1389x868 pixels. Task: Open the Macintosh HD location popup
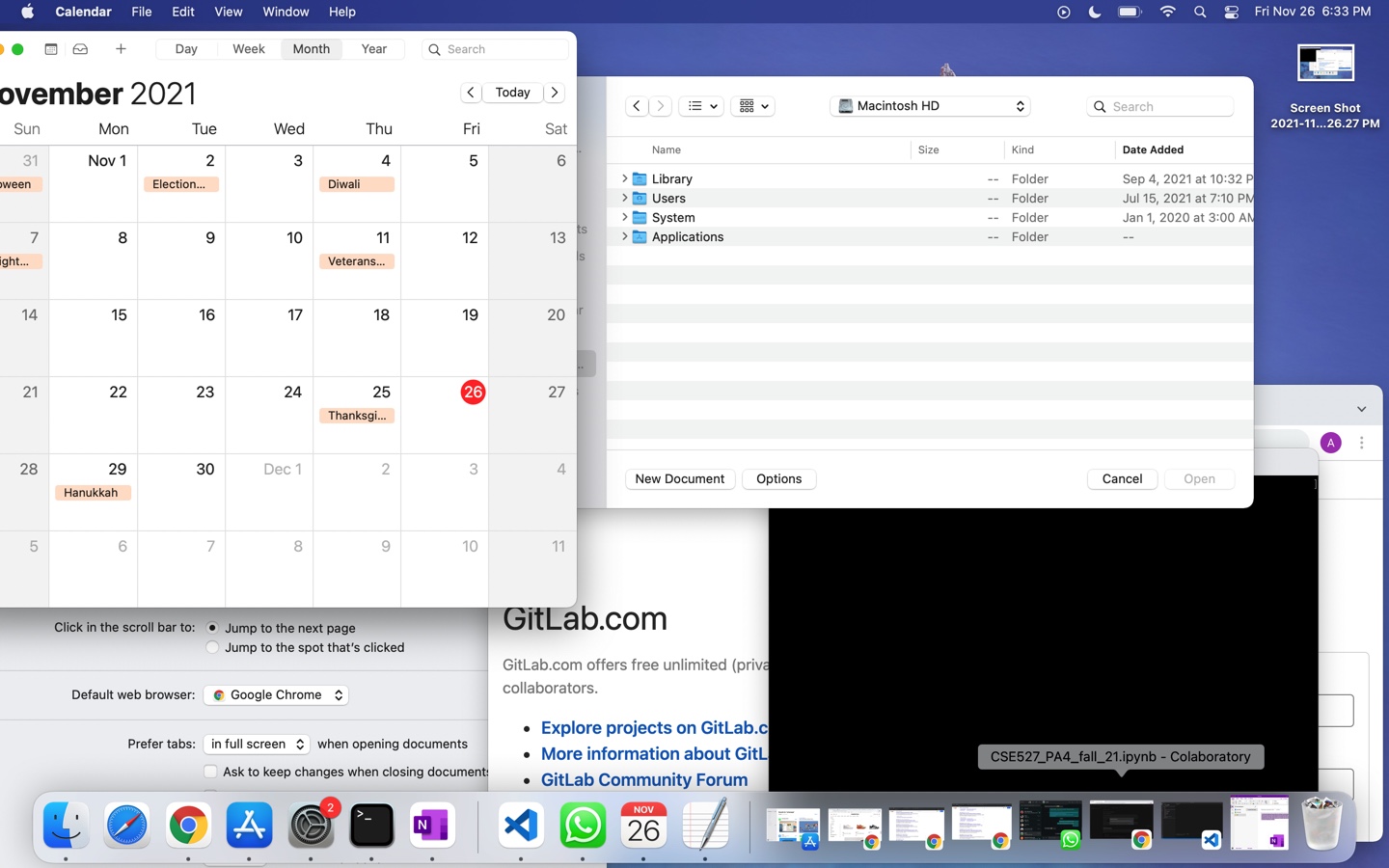click(930, 106)
